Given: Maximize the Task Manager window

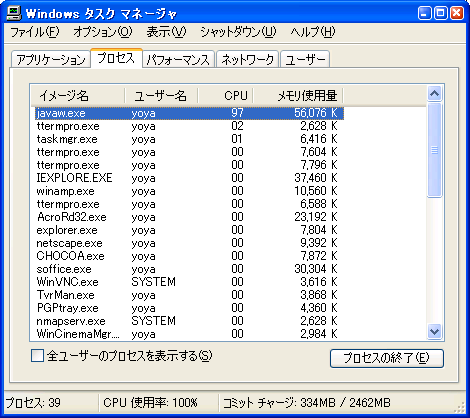Looking at the screenshot, I should [441, 13].
